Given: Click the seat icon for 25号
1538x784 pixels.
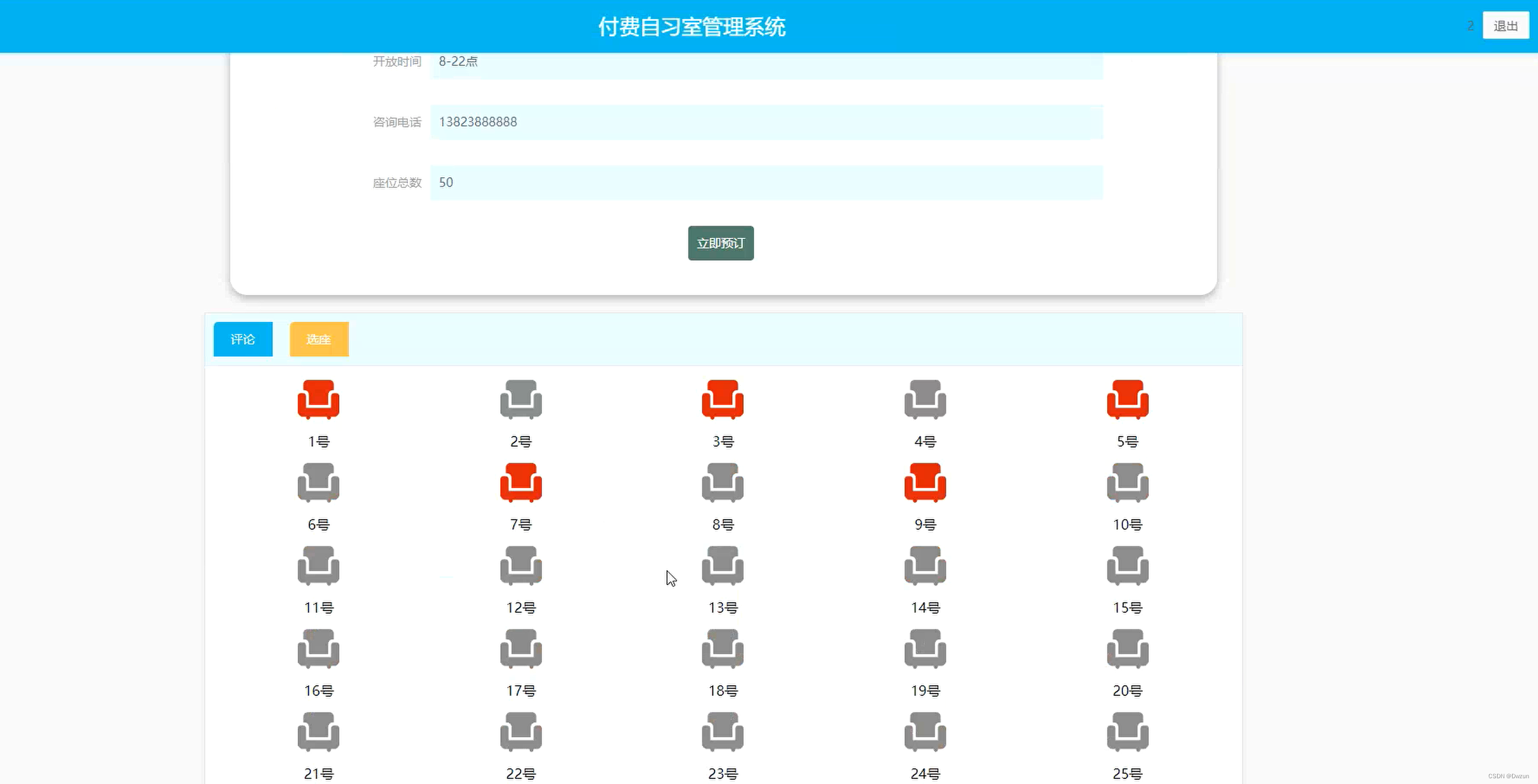Looking at the screenshot, I should (1127, 731).
